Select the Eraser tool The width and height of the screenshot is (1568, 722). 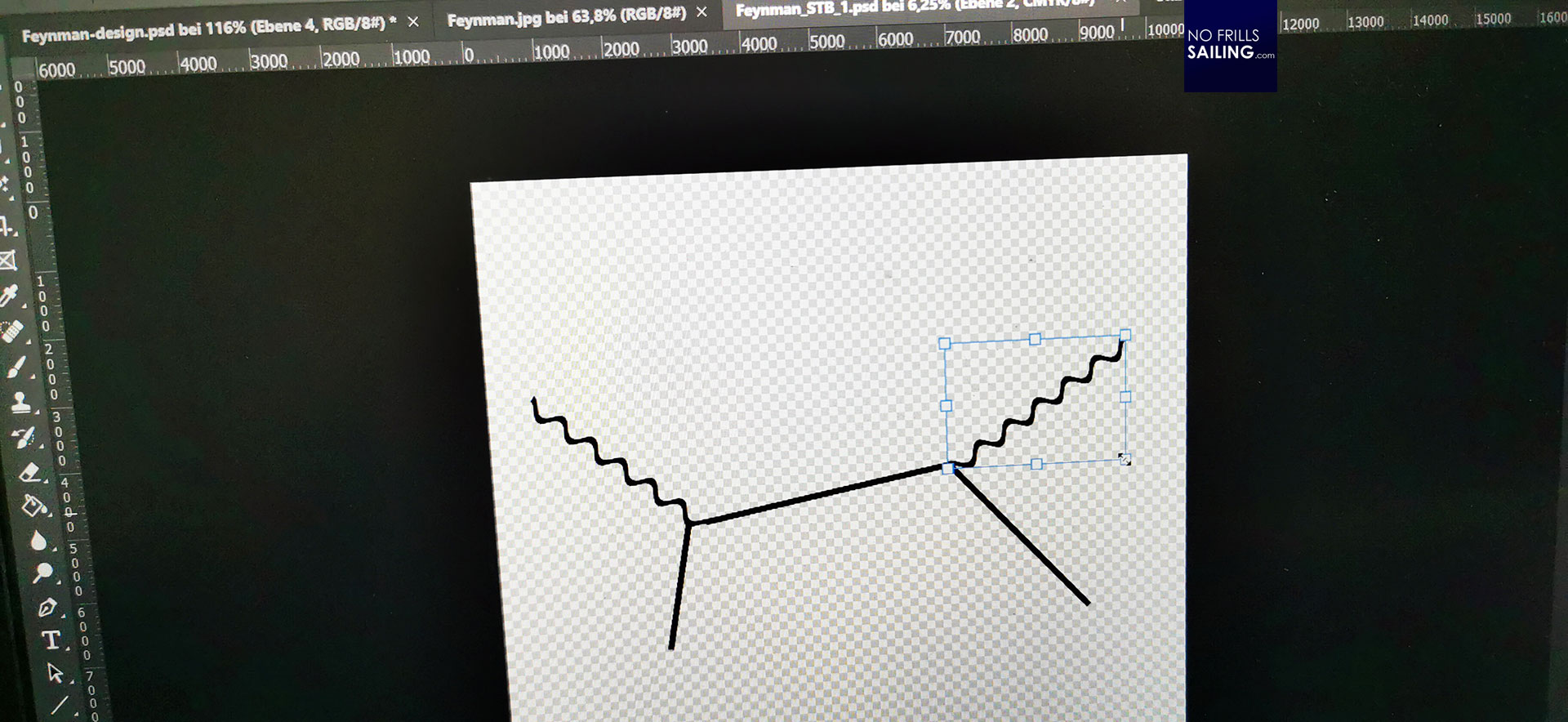coord(30,471)
